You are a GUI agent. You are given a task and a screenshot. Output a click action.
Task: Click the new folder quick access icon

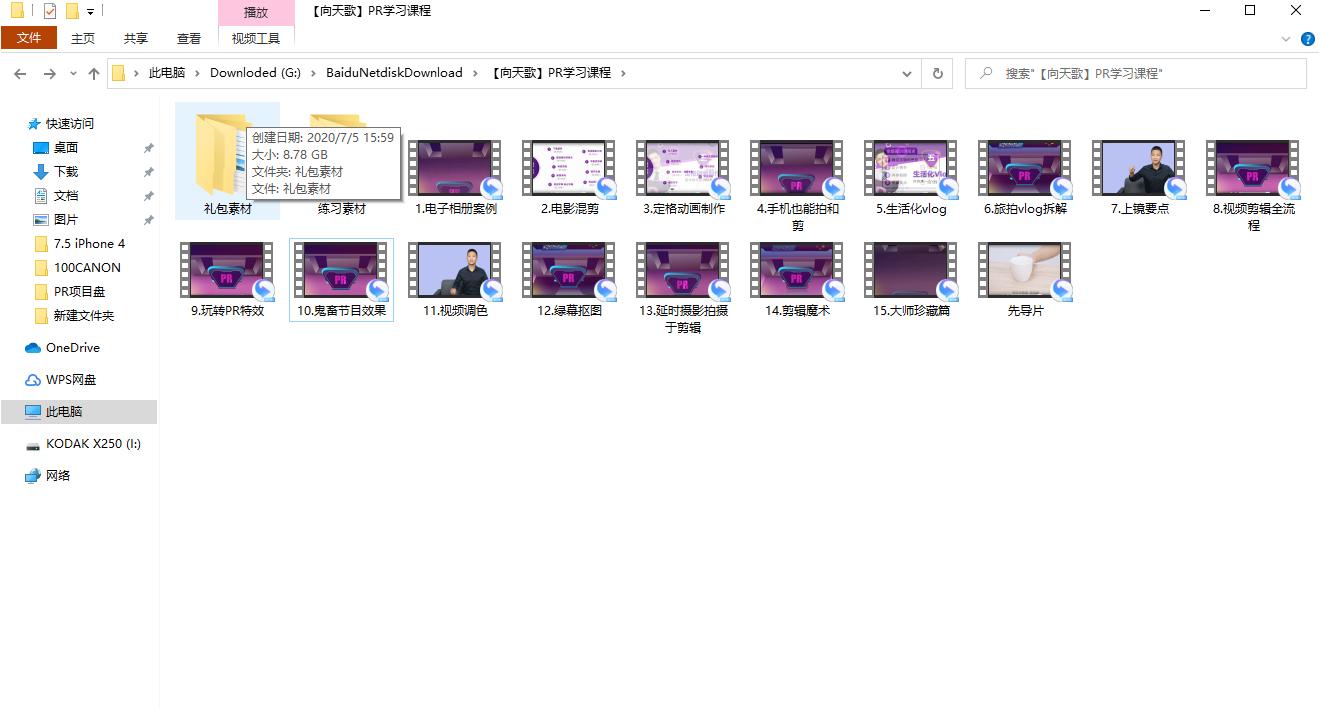[72, 12]
